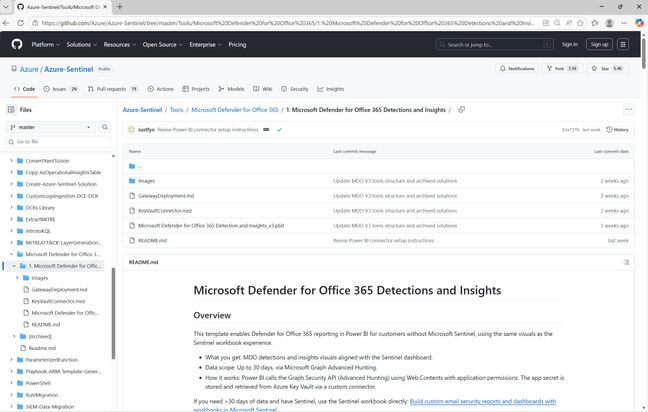Close the Azure-Sentinel browser tab
Screen dimensions: 648x412
pyautogui.click(x=105, y=7)
